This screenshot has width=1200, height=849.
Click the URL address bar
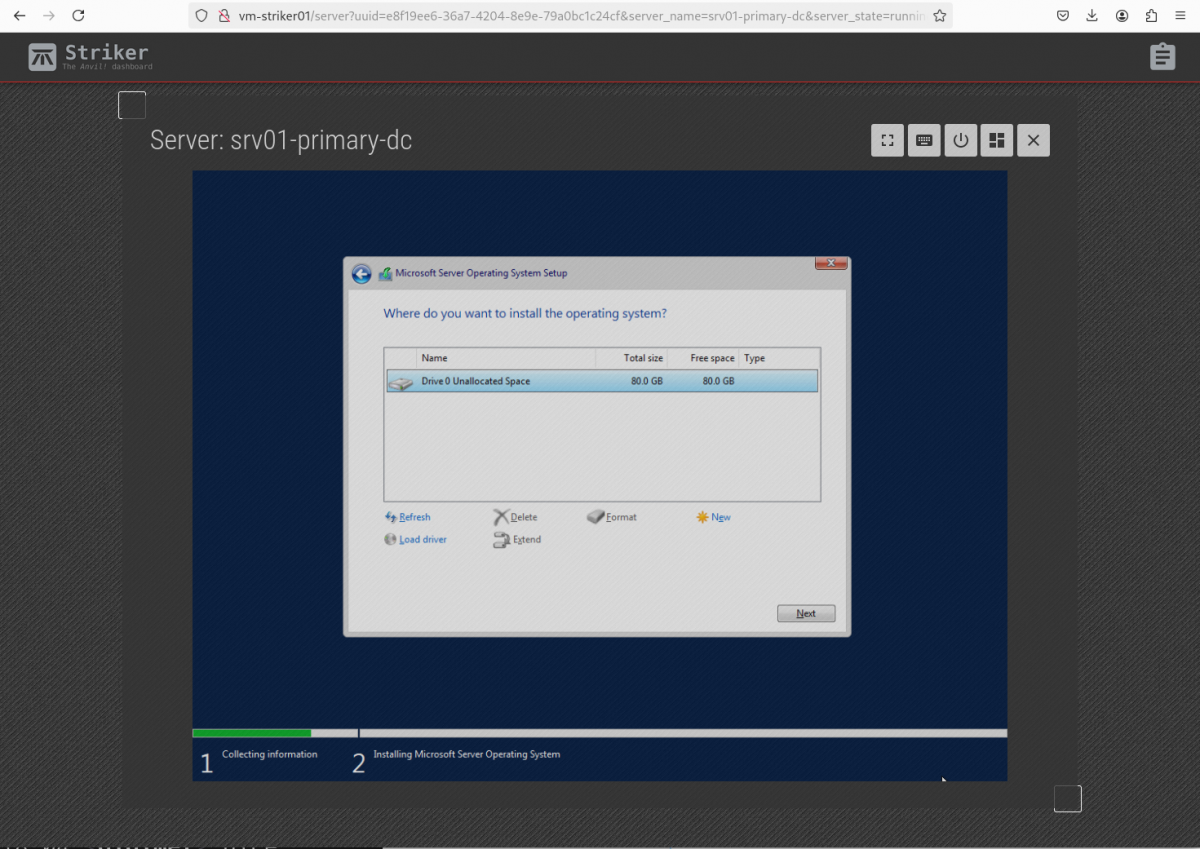[x=580, y=16]
